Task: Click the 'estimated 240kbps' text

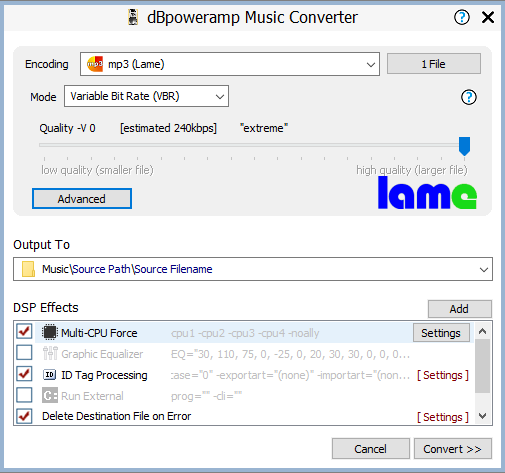Action: click(168, 128)
